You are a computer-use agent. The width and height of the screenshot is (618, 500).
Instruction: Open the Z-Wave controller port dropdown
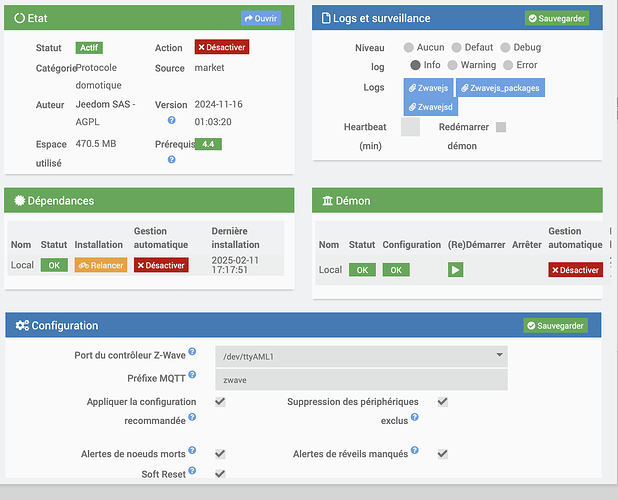pos(361,356)
